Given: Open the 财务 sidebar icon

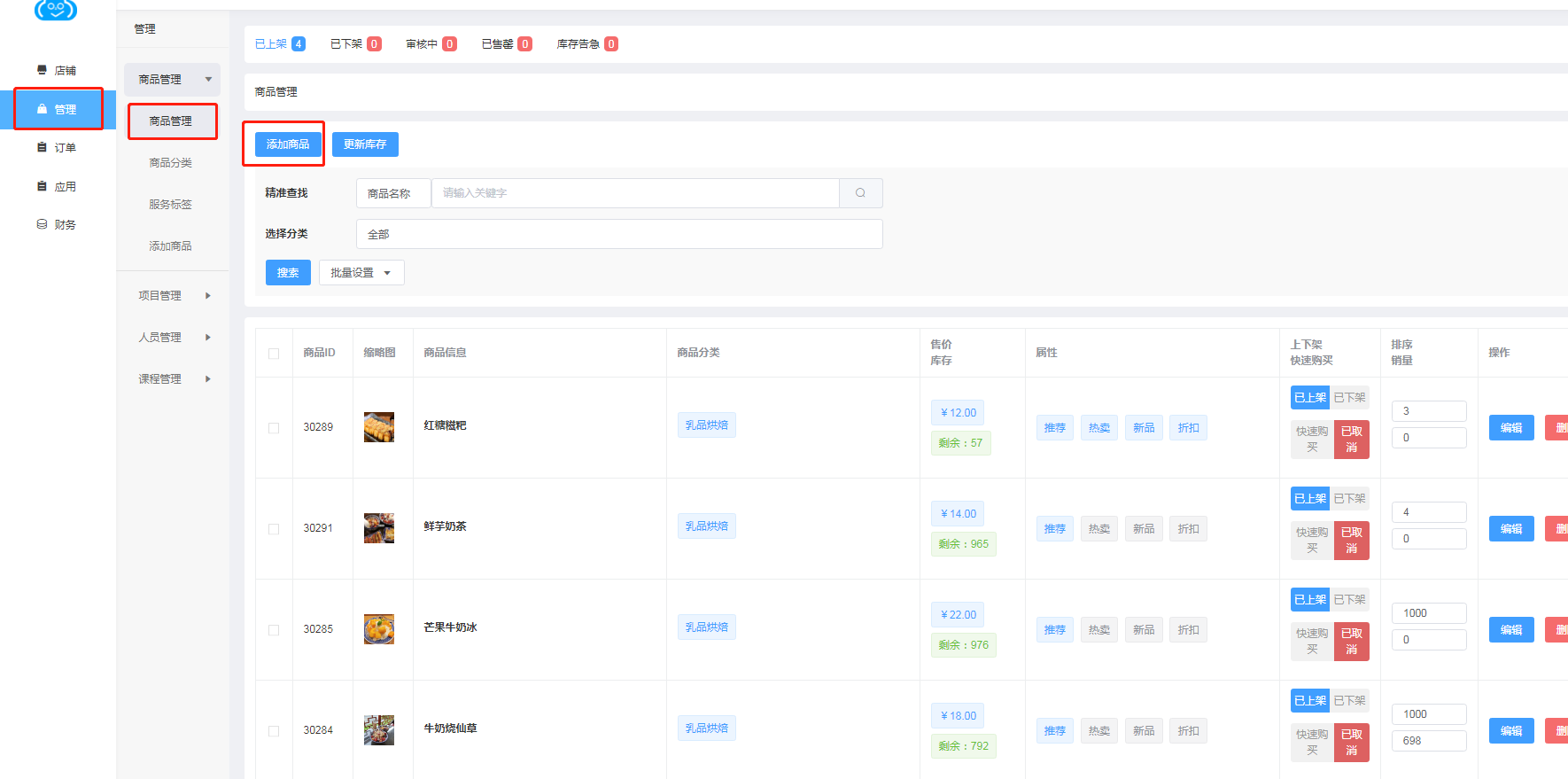Looking at the screenshot, I should [x=42, y=224].
